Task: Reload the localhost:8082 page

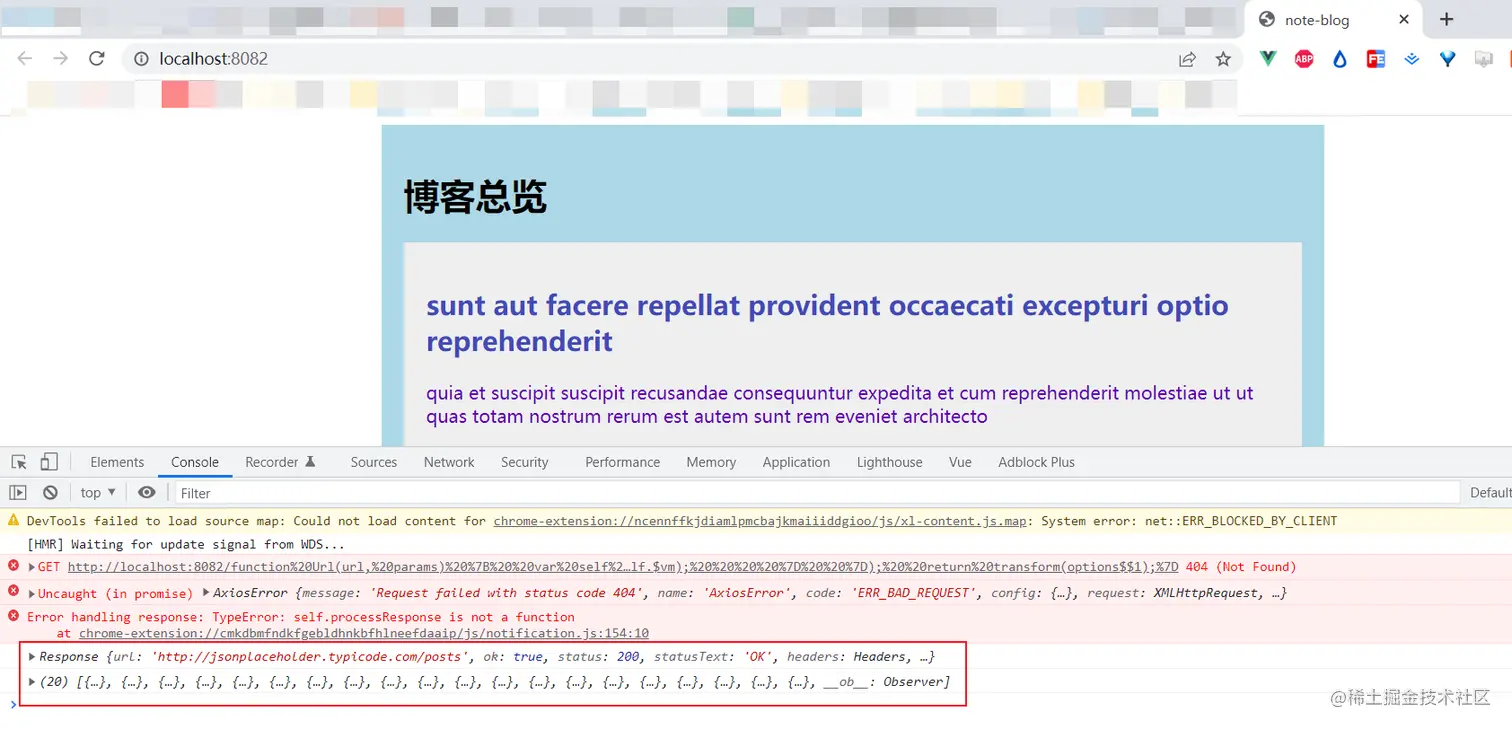Action: pos(96,58)
